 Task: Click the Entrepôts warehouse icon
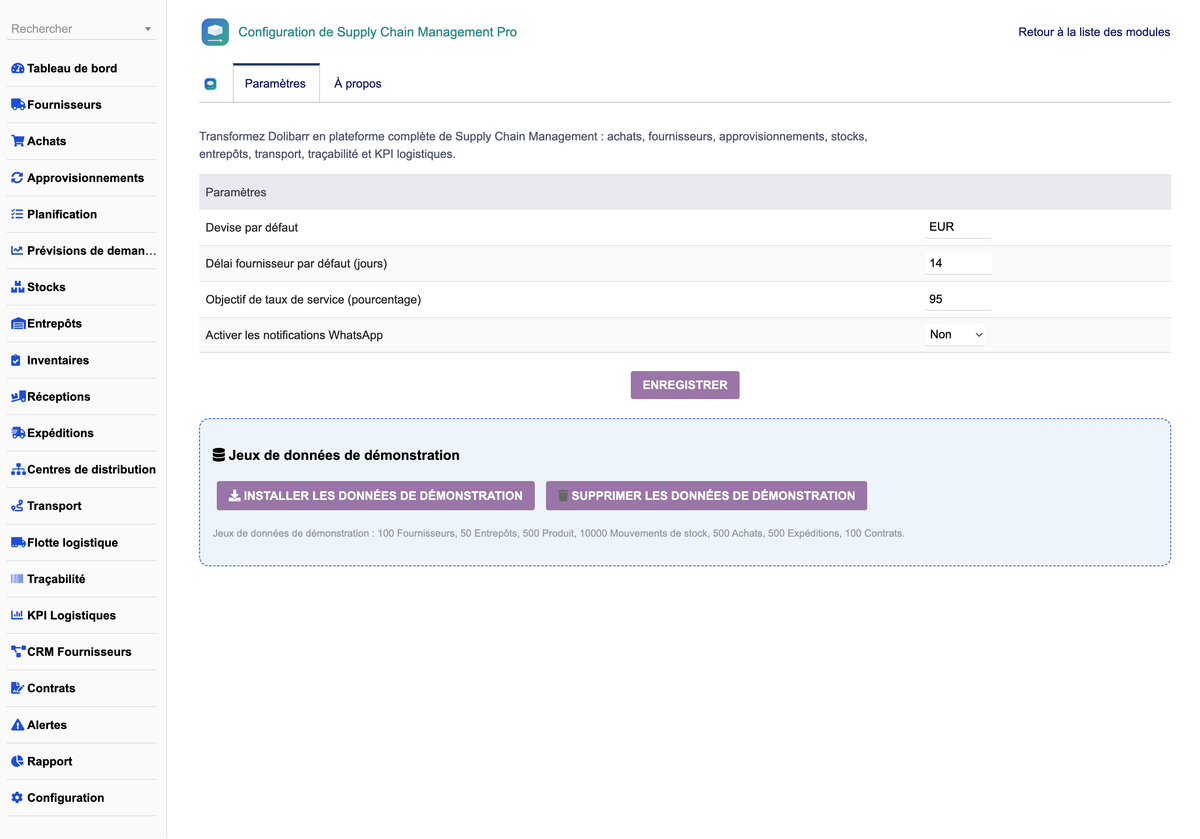pos(17,324)
